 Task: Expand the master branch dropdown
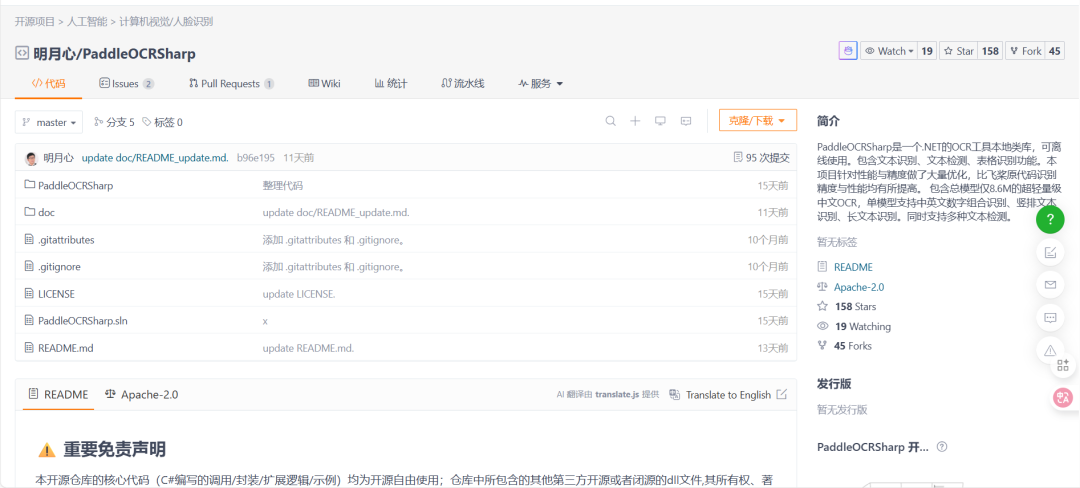click(49, 122)
